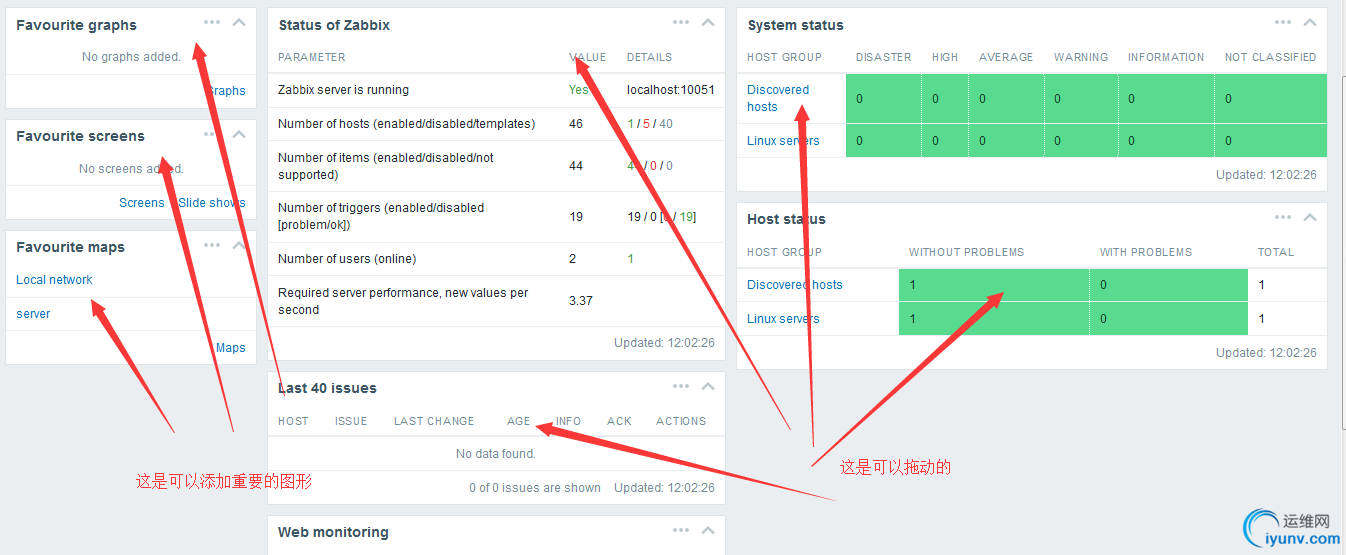The width and height of the screenshot is (1346, 555).
Task: Collapse the Favourite screens widget
Action: (x=239, y=133)
